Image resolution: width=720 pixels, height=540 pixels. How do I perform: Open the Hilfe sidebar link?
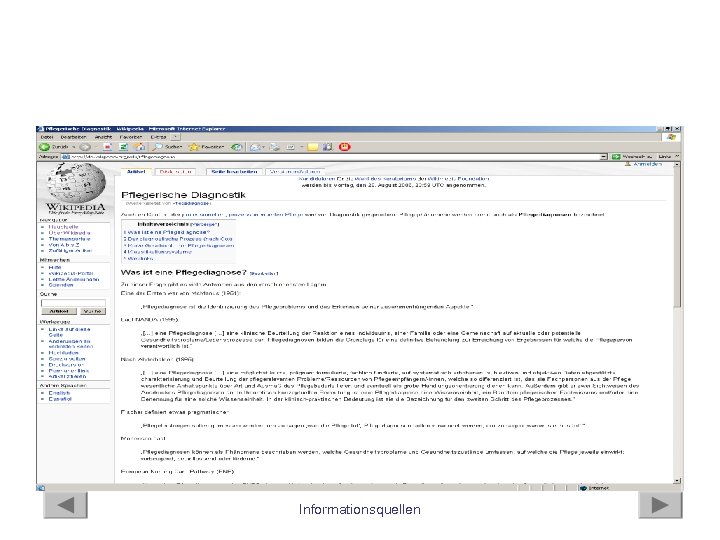(55, 267)
